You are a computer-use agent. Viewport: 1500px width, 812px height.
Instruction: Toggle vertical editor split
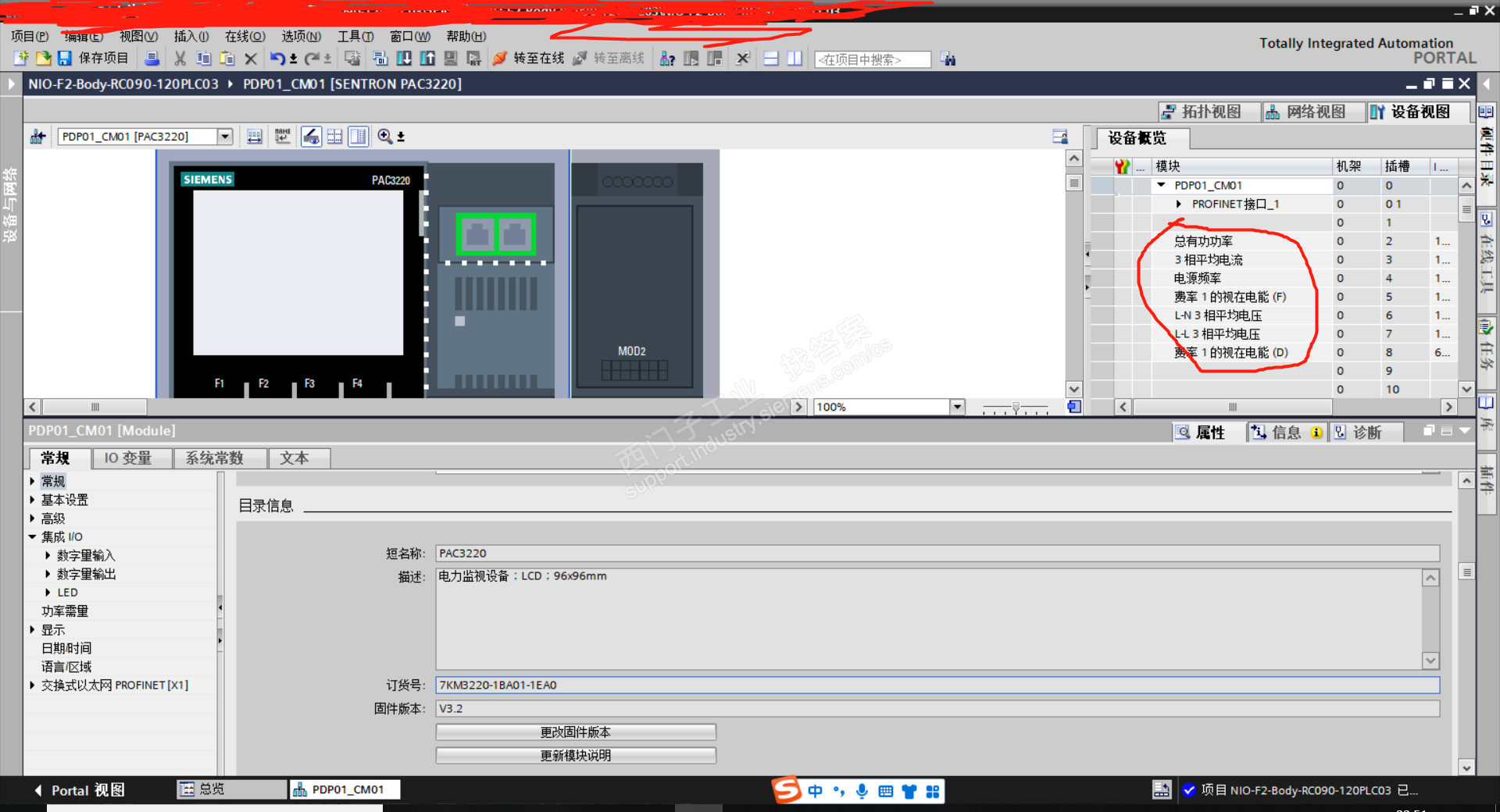click(x=795, y=59)
